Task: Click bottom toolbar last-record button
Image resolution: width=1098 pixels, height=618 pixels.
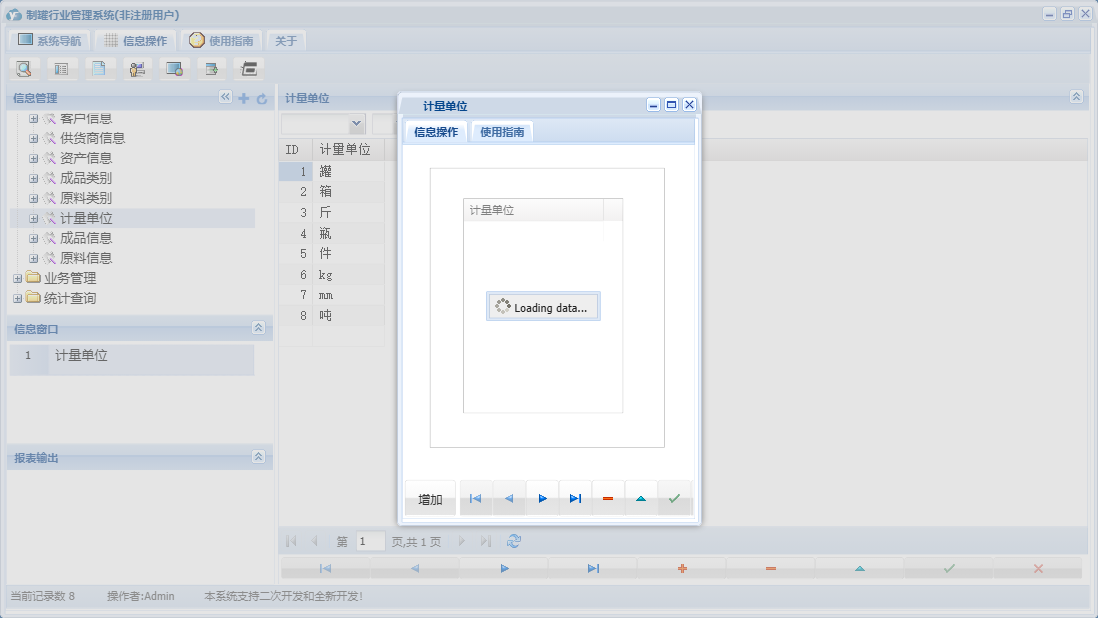Action: pos(593,568)
